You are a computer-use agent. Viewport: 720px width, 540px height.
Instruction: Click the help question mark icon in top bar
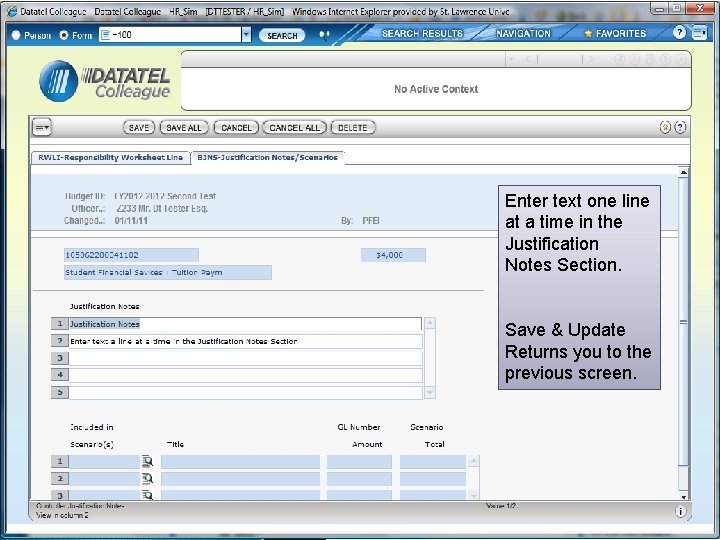[679, 33]
